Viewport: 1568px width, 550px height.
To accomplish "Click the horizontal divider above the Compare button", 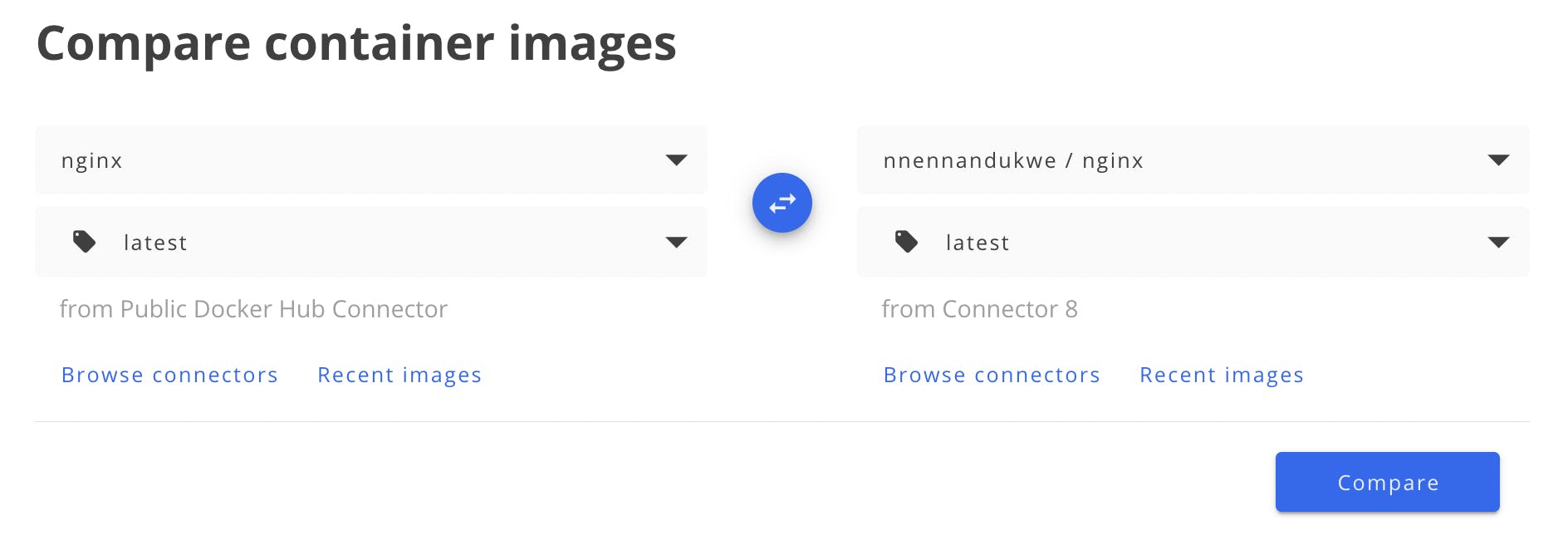I will point(782,421).
